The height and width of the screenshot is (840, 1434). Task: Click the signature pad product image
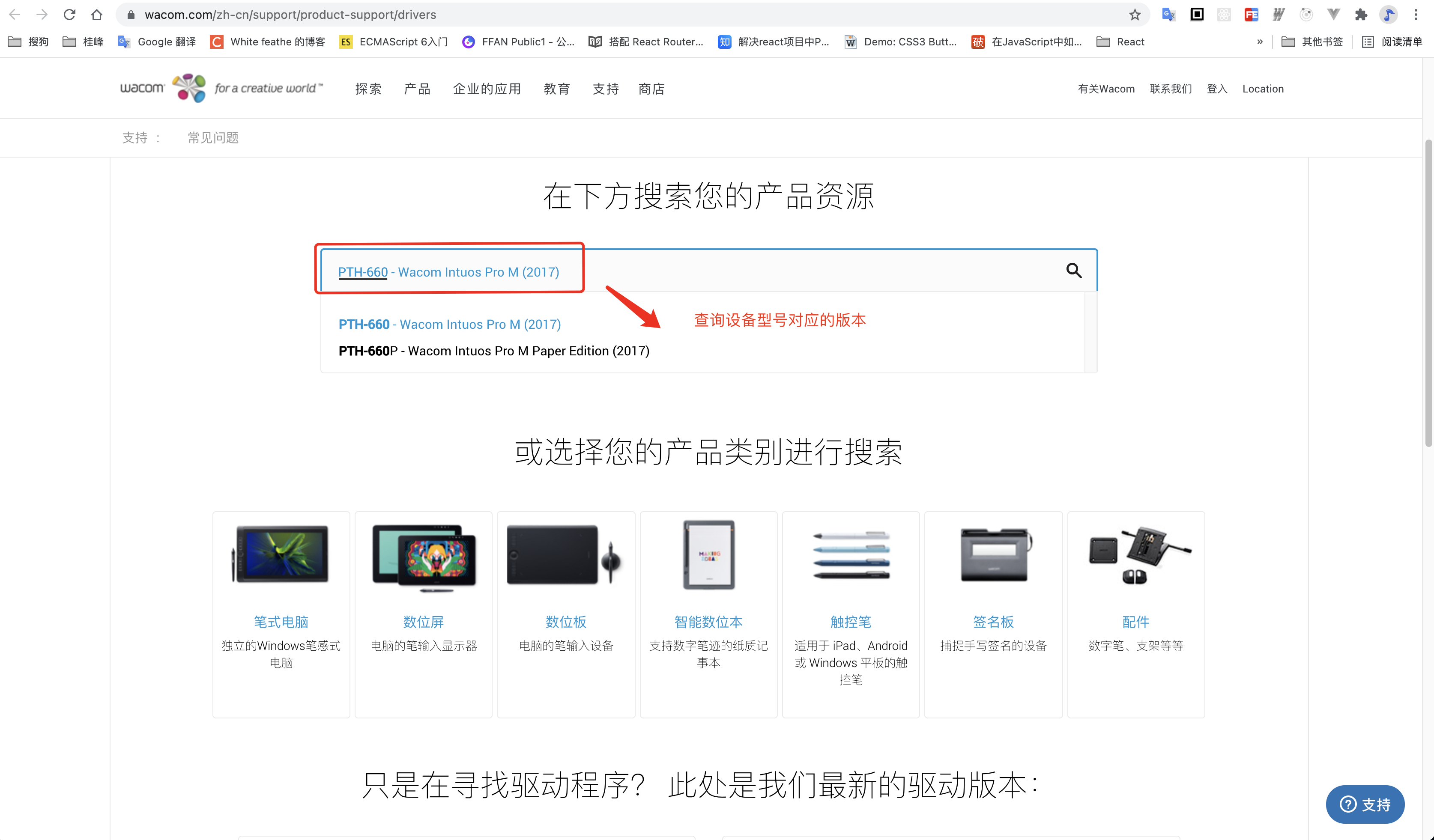(996, 554)
